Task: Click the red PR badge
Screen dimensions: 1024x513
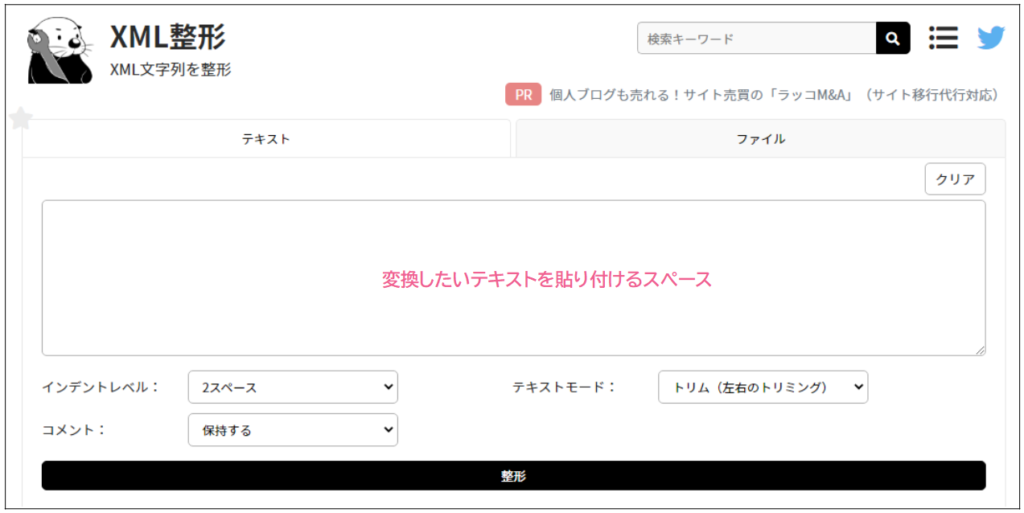Action: pyautogui.click(x=523, y=95)
